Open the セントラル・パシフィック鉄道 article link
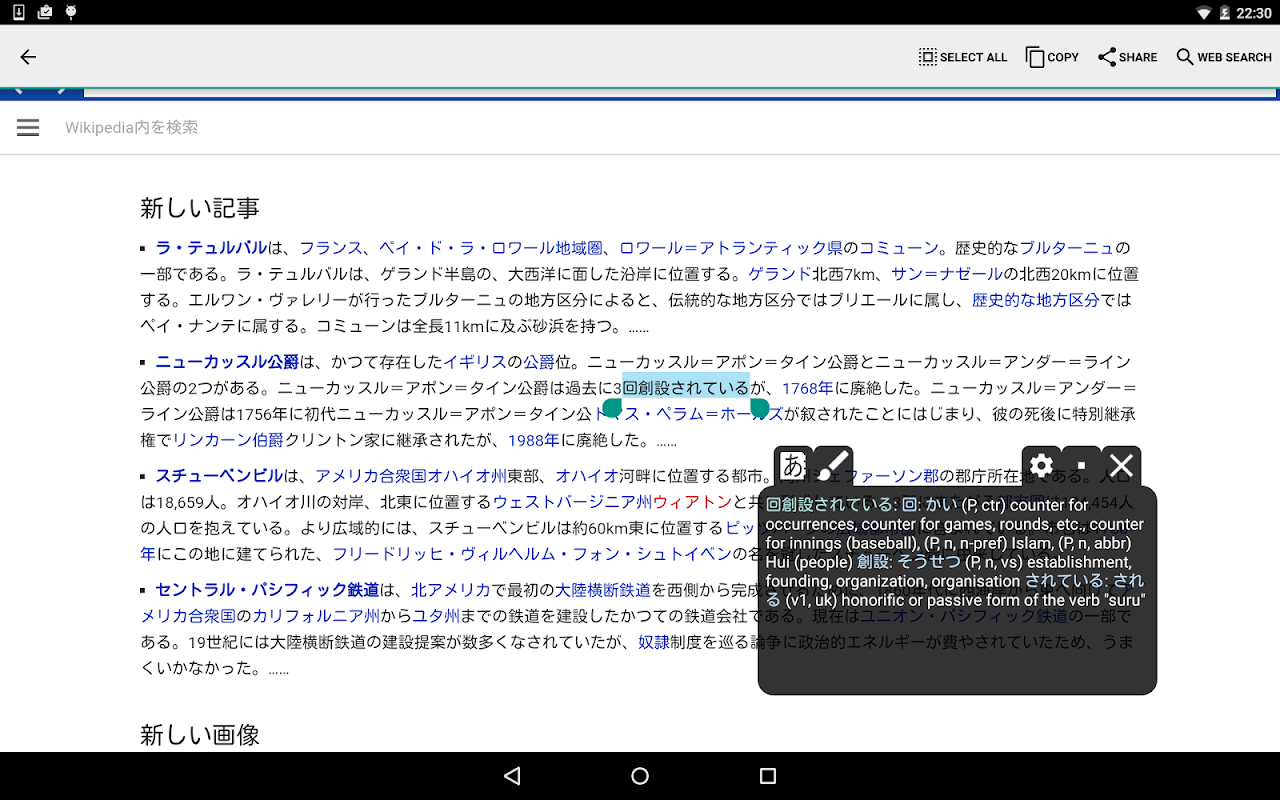1280x800 pixels. point(267,590)
